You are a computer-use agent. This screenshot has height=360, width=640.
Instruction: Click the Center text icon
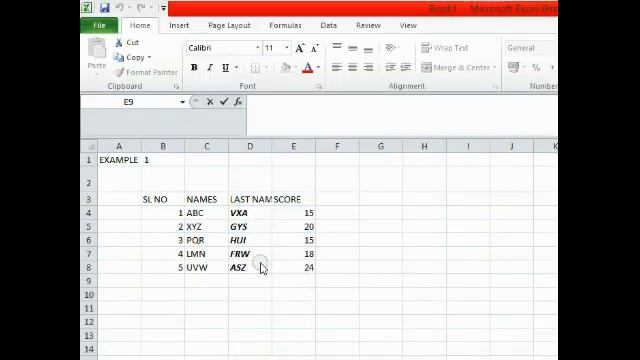353,67
